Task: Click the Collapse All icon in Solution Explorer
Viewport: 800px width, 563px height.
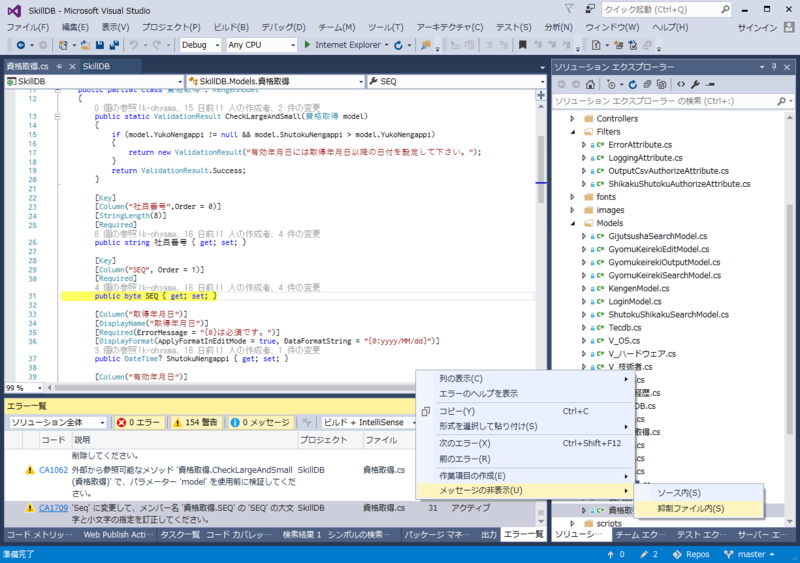Action: [x=647, y=84]
